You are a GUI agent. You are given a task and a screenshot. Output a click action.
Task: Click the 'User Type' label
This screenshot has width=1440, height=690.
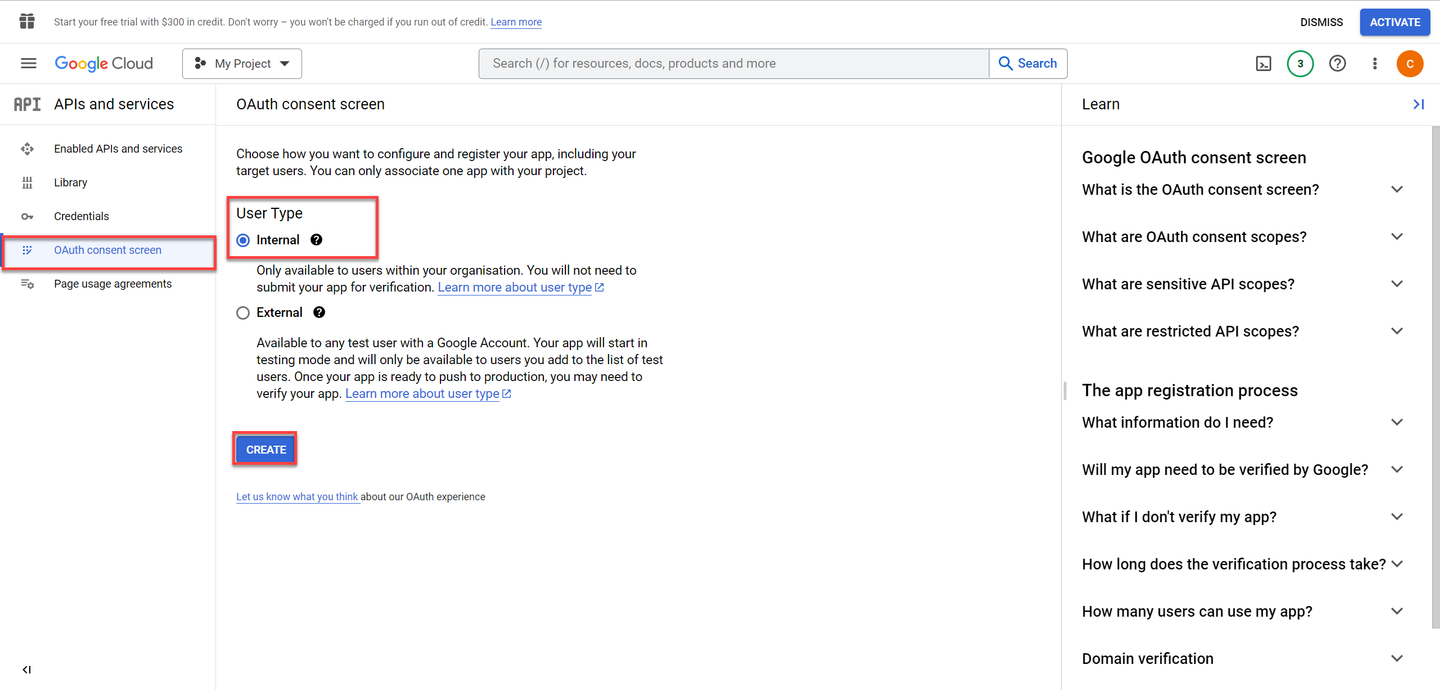pos(269,213)
